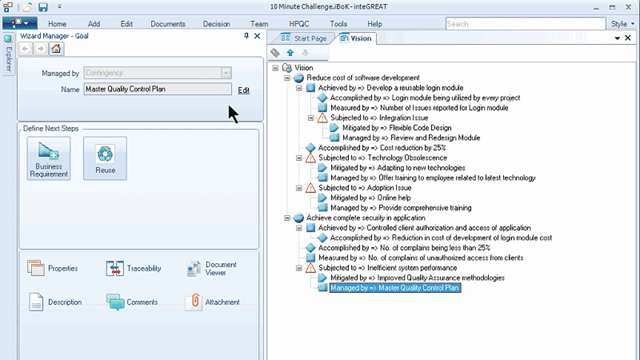Close the Wizard Manager panel
Image resolution: width=640 pixels, height=360 pixels.
[257, 36]
